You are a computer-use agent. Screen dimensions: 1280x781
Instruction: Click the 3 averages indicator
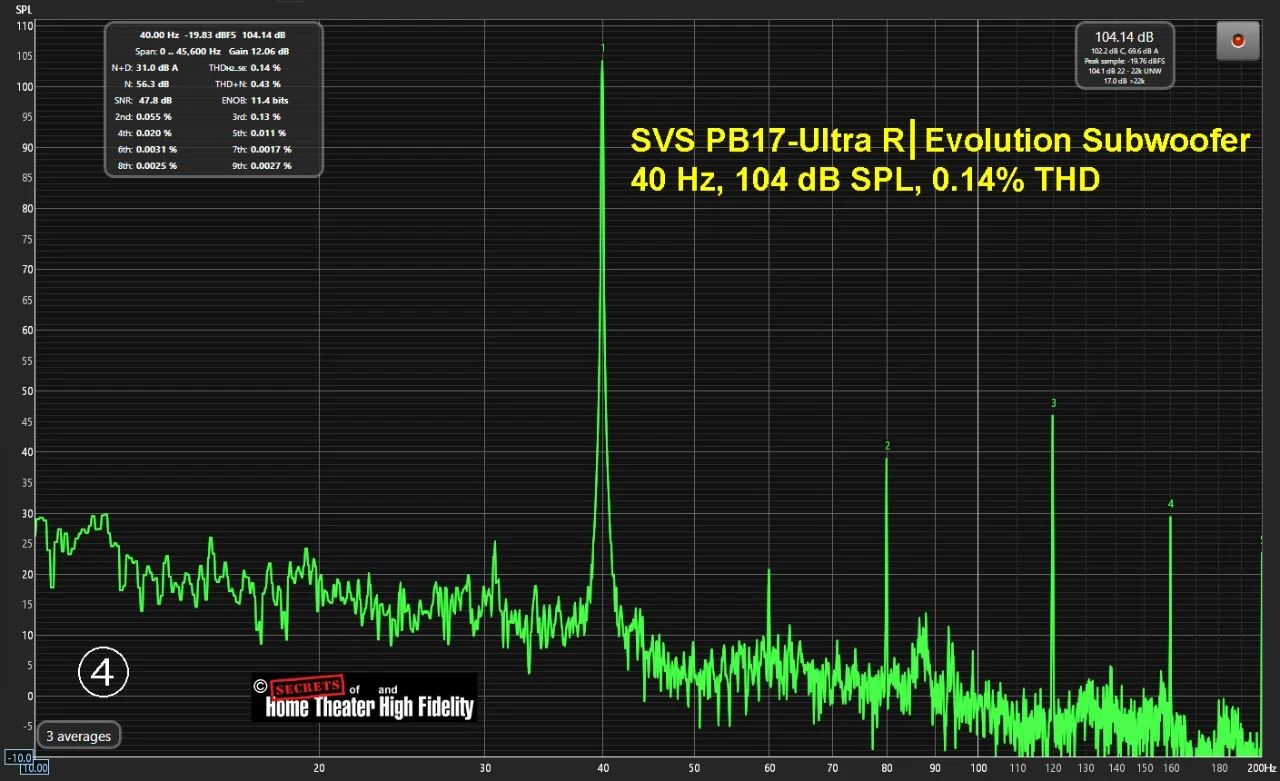point(79,736)
